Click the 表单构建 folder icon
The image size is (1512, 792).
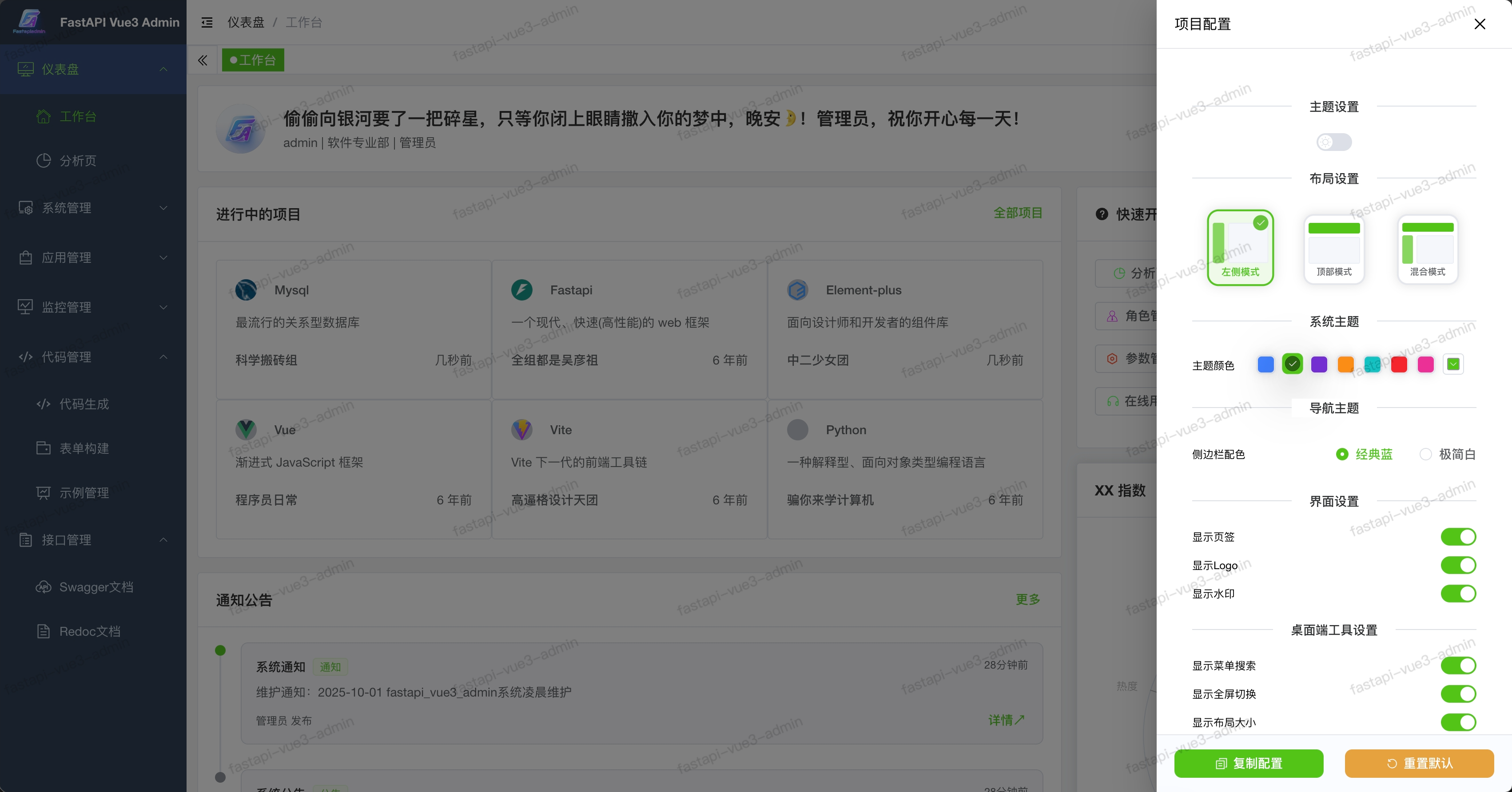click(44, 448)
